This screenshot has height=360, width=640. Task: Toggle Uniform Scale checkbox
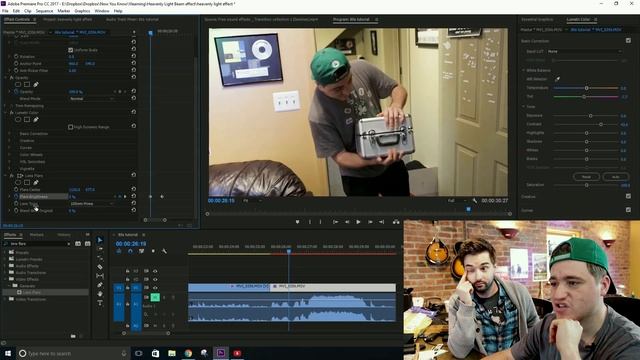tap(71, 50)
